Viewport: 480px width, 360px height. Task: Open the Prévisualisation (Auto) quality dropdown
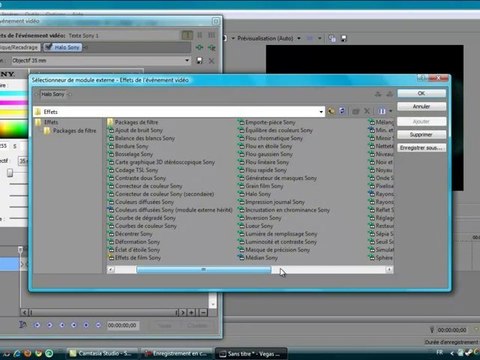[299, 38]
